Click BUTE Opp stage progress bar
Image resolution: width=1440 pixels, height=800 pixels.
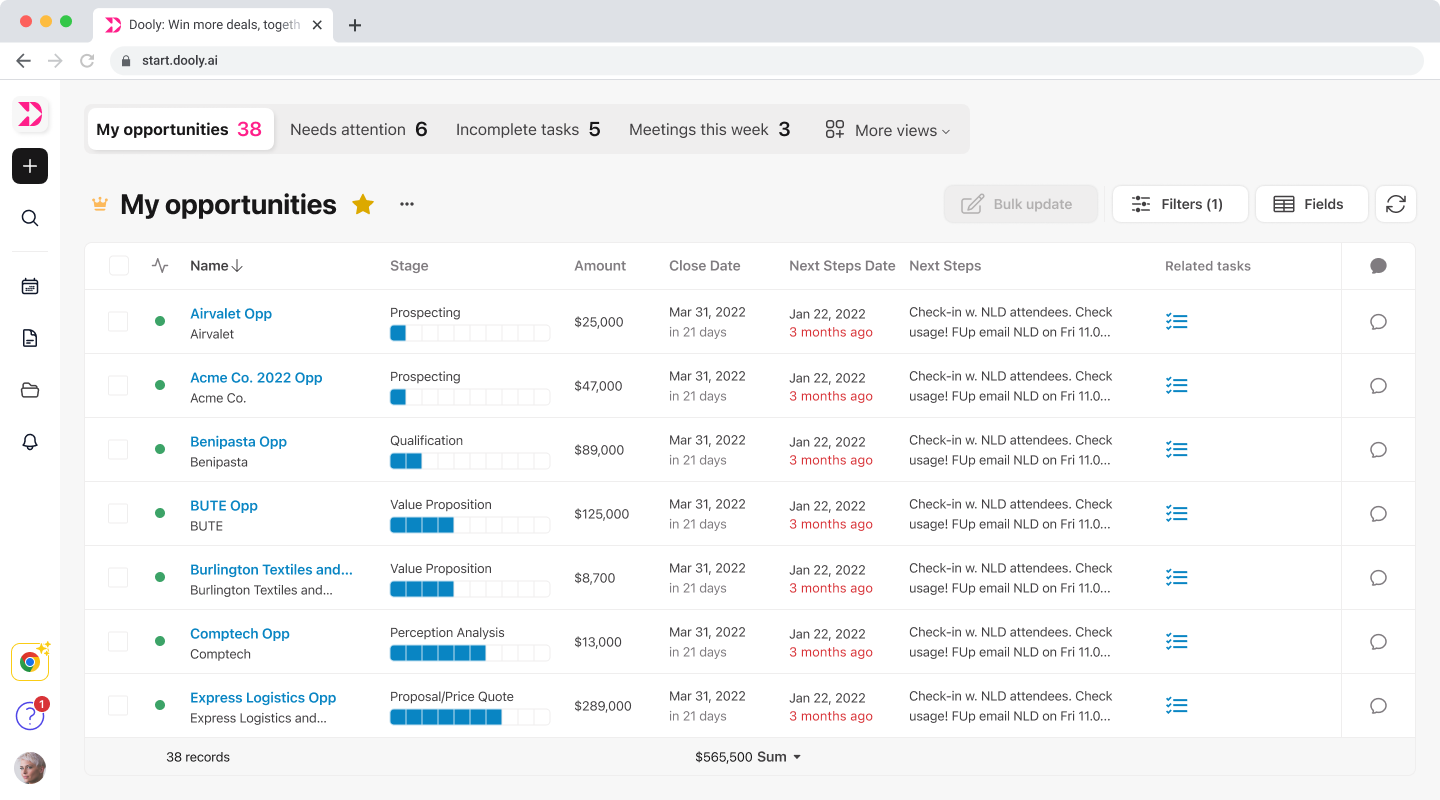click(470, 525)
